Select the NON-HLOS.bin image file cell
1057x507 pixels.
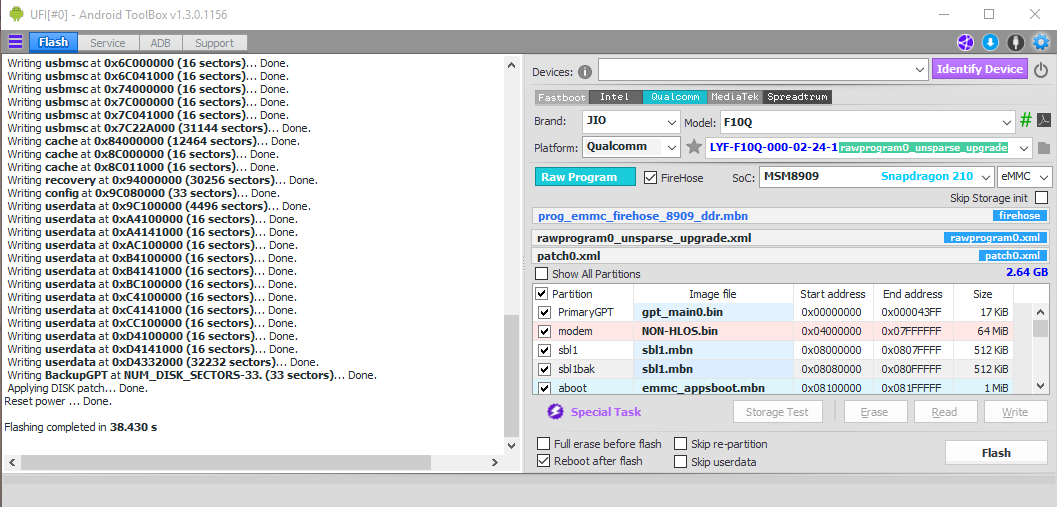point(713,332)
